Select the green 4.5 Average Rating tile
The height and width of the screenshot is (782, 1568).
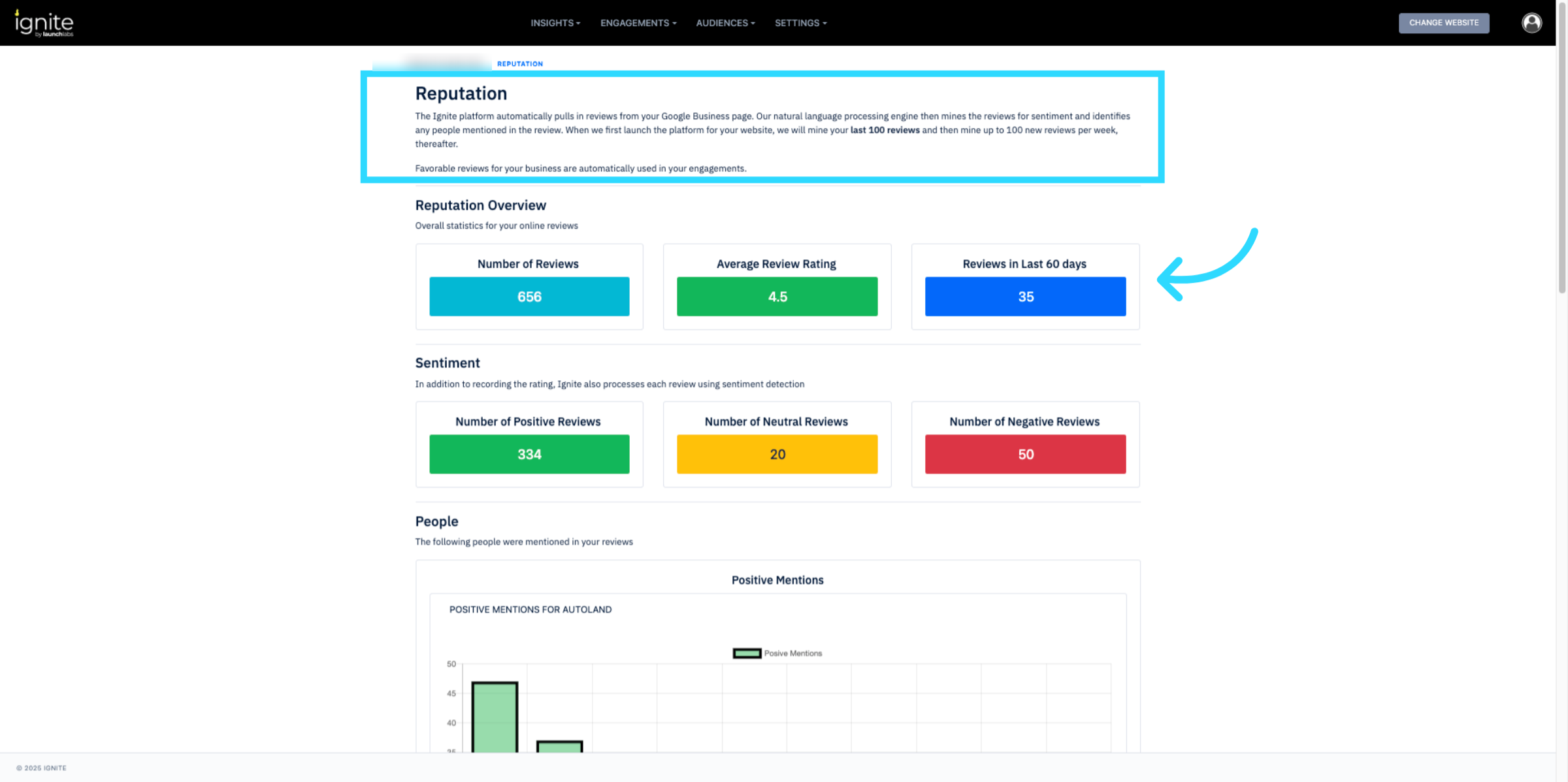point(777,297)
